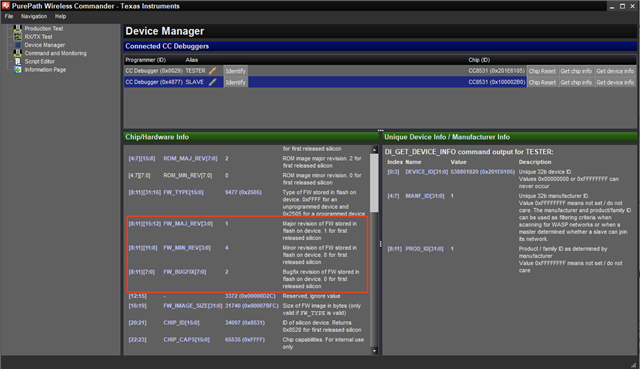Image resolution: width=640 pixels, height=369 pixels.
Task: Click value 31740 (0x00007BFC)
Action: [x=251, y=306]
